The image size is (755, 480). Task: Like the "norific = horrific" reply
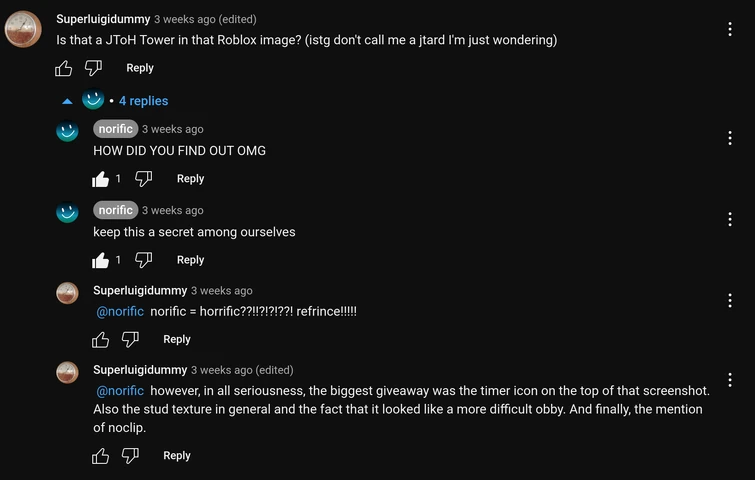[100, 340]
